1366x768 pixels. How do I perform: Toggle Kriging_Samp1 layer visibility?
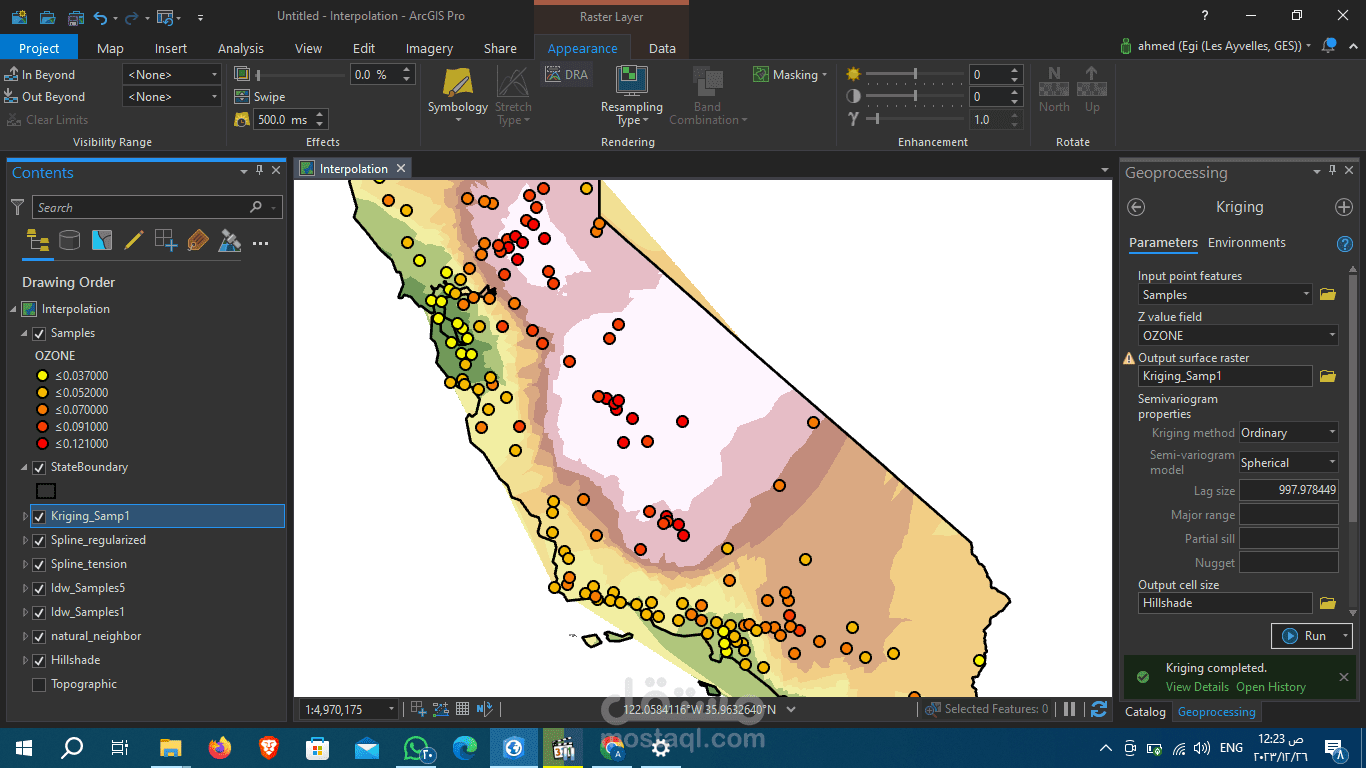click(x=39, y=516)
